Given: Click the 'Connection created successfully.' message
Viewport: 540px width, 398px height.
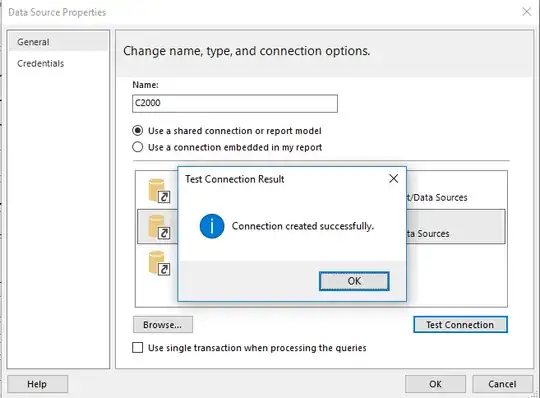Looking at the screenshot, I should [303, 226].
